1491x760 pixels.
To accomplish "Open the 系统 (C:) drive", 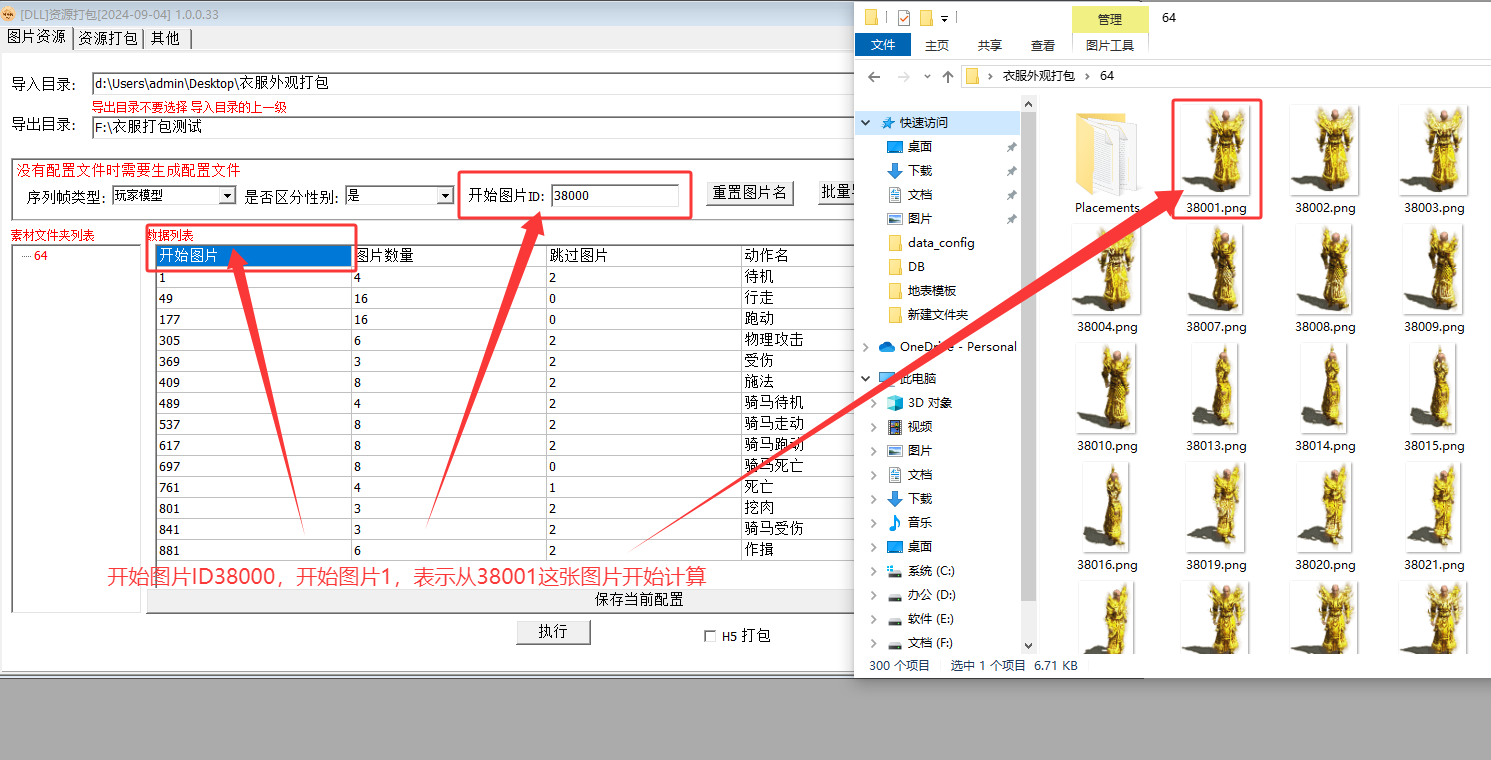I will (930, 570).
